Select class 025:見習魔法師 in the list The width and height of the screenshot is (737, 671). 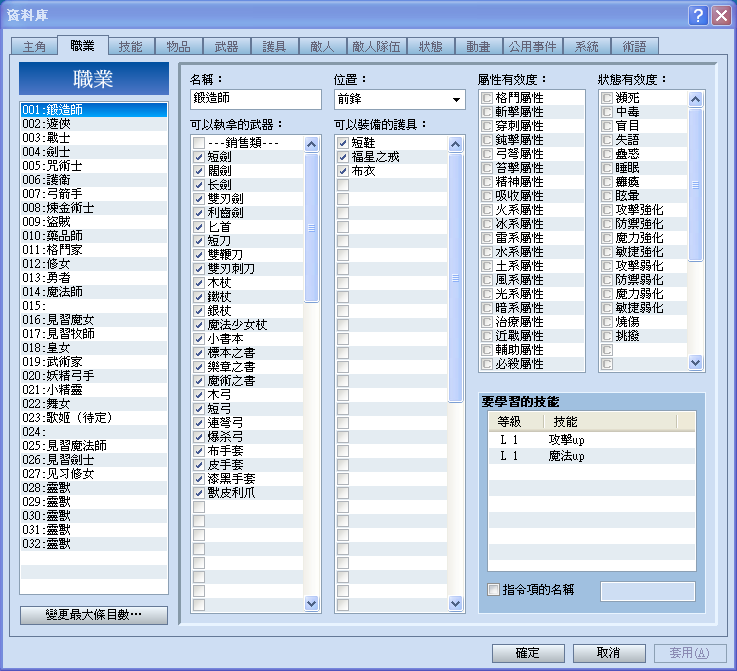(x=94, y=446)
